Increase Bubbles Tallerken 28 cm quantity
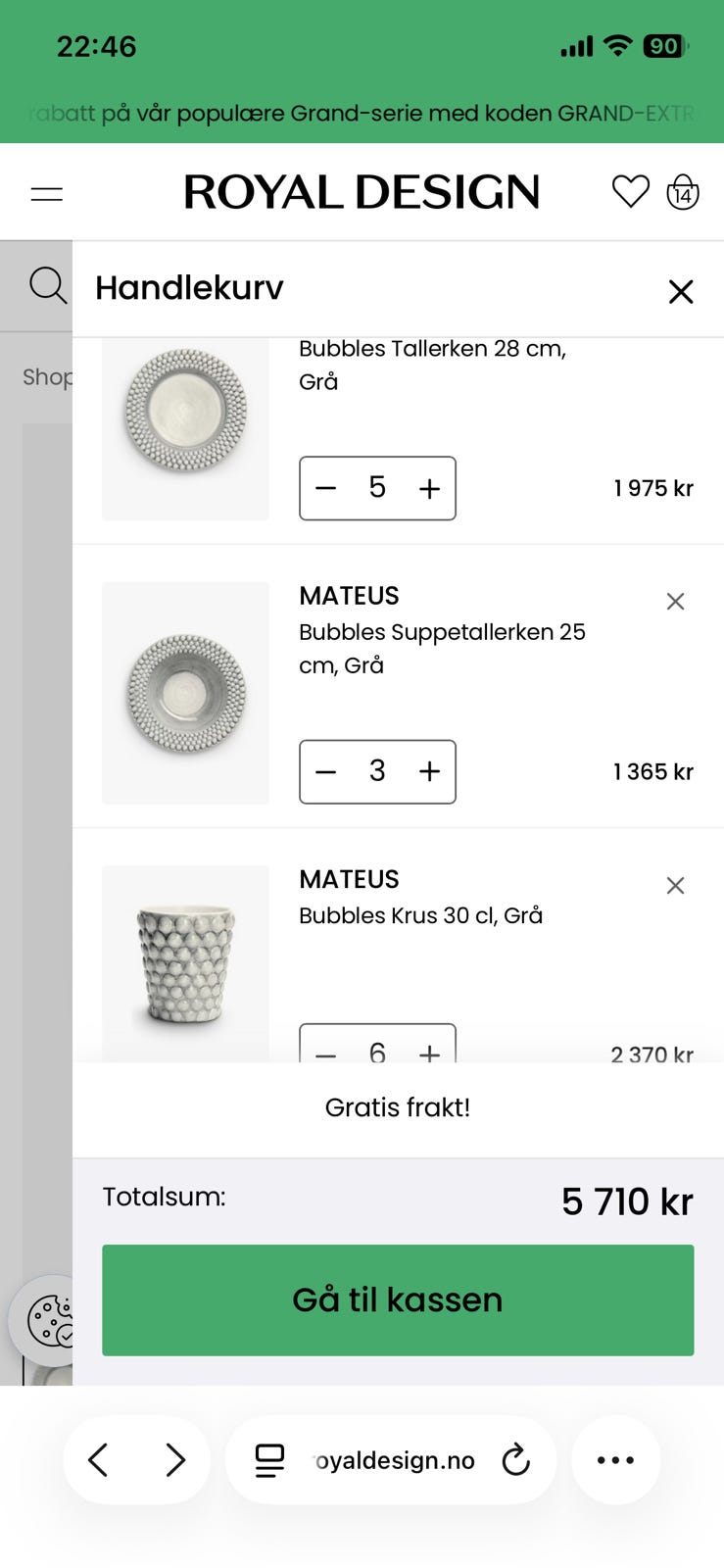Image resolution: width=724 pixels, height=1568 pixels. pos(429,488)
